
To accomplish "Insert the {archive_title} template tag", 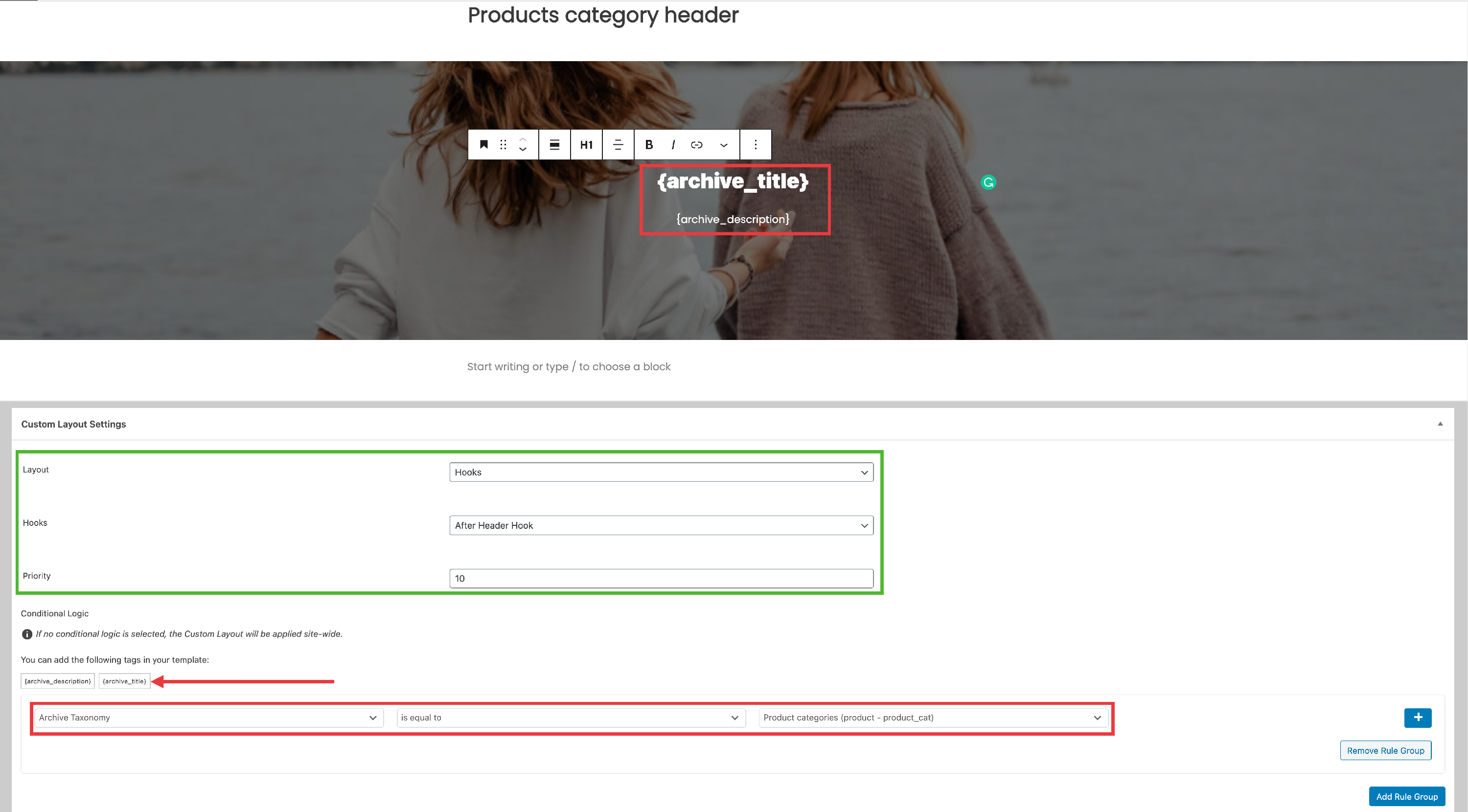I will [x=124, y=680].
